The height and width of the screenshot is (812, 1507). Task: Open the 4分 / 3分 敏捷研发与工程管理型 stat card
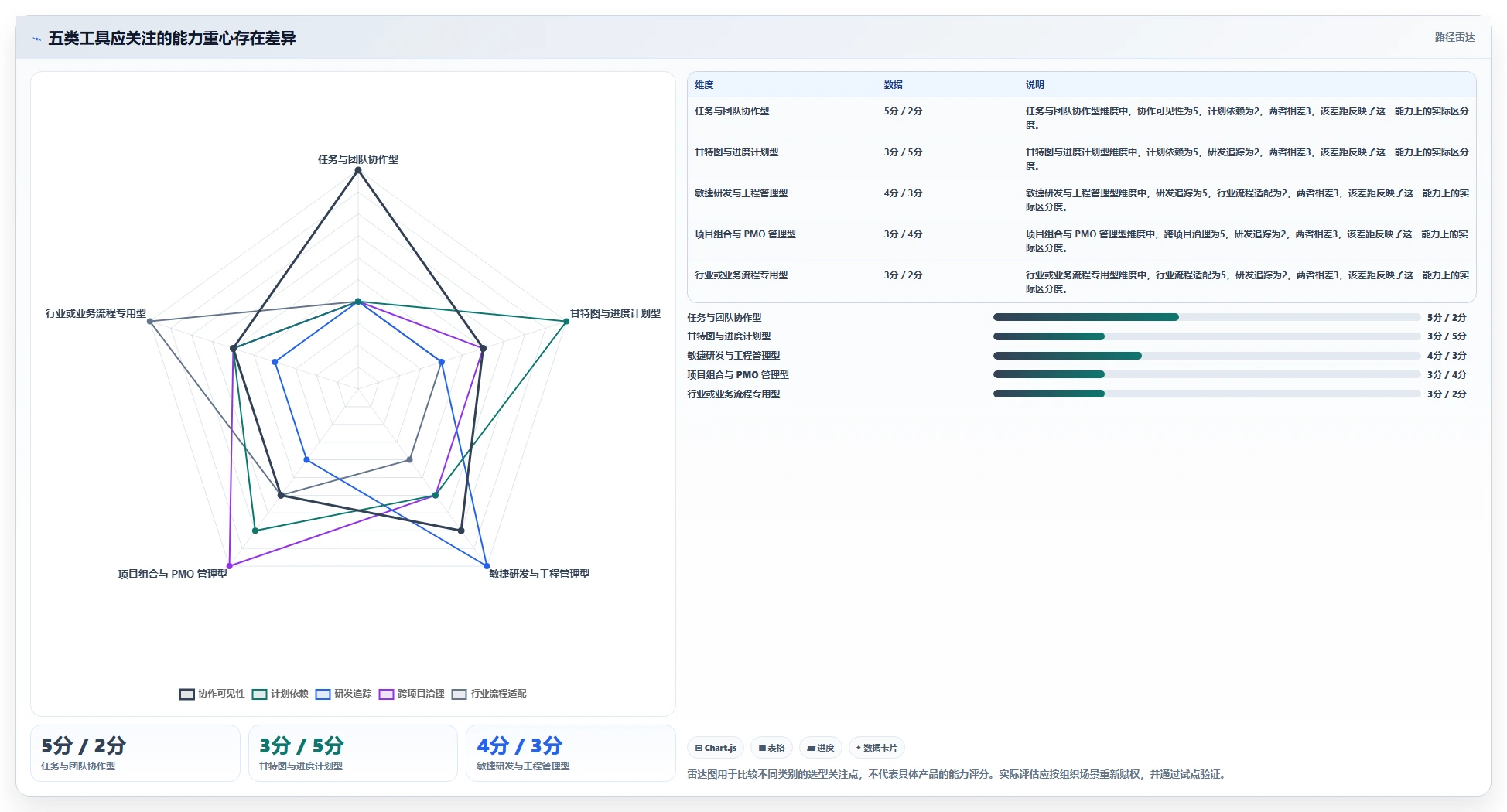click(x=571, y=753)
